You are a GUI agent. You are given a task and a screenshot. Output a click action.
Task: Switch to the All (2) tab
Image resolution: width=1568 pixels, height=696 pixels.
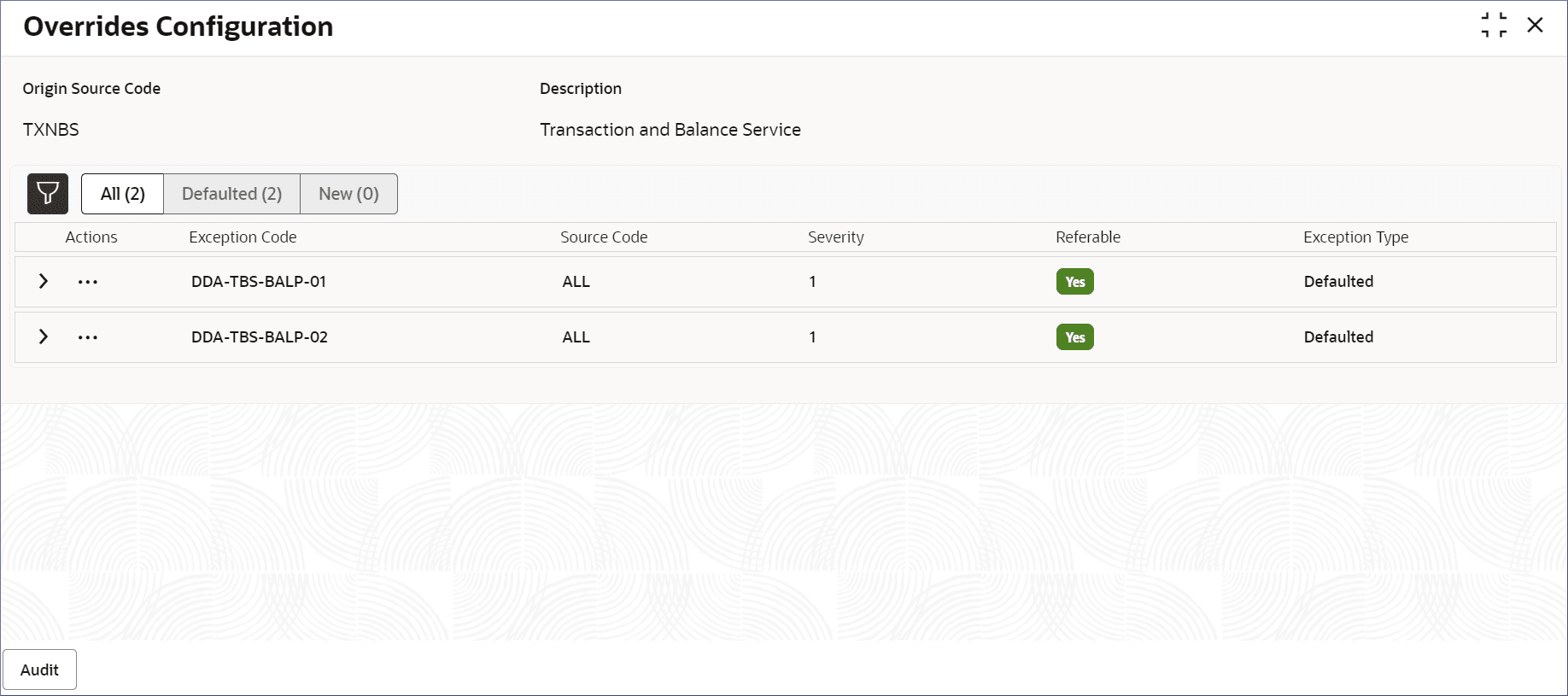pyautogui.click(x=122, y=194)
